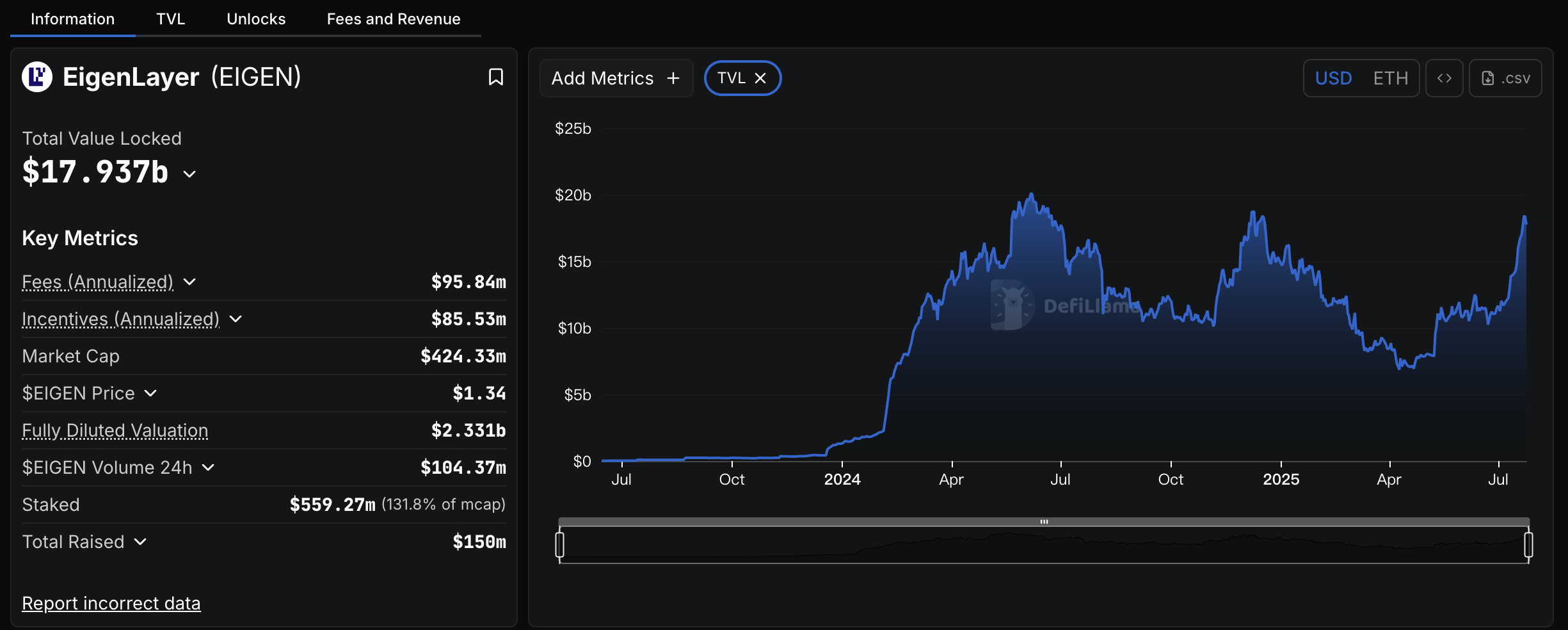Open the embed chart code icon

[1444, 78]
